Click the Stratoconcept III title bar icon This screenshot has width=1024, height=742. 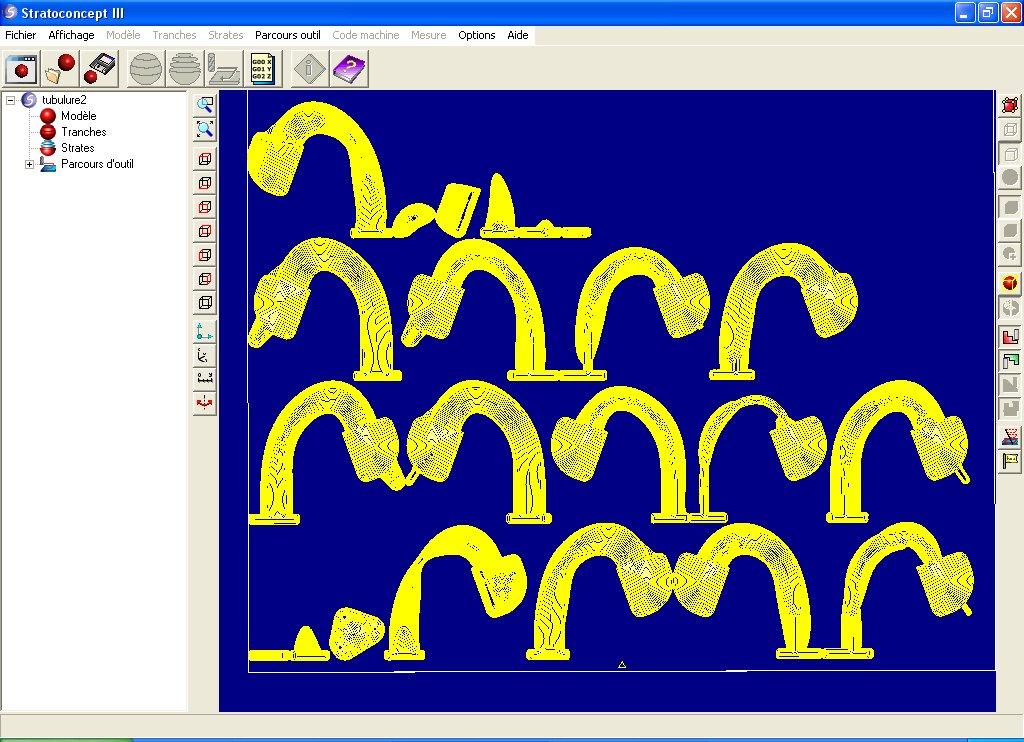tap(10, 12)
